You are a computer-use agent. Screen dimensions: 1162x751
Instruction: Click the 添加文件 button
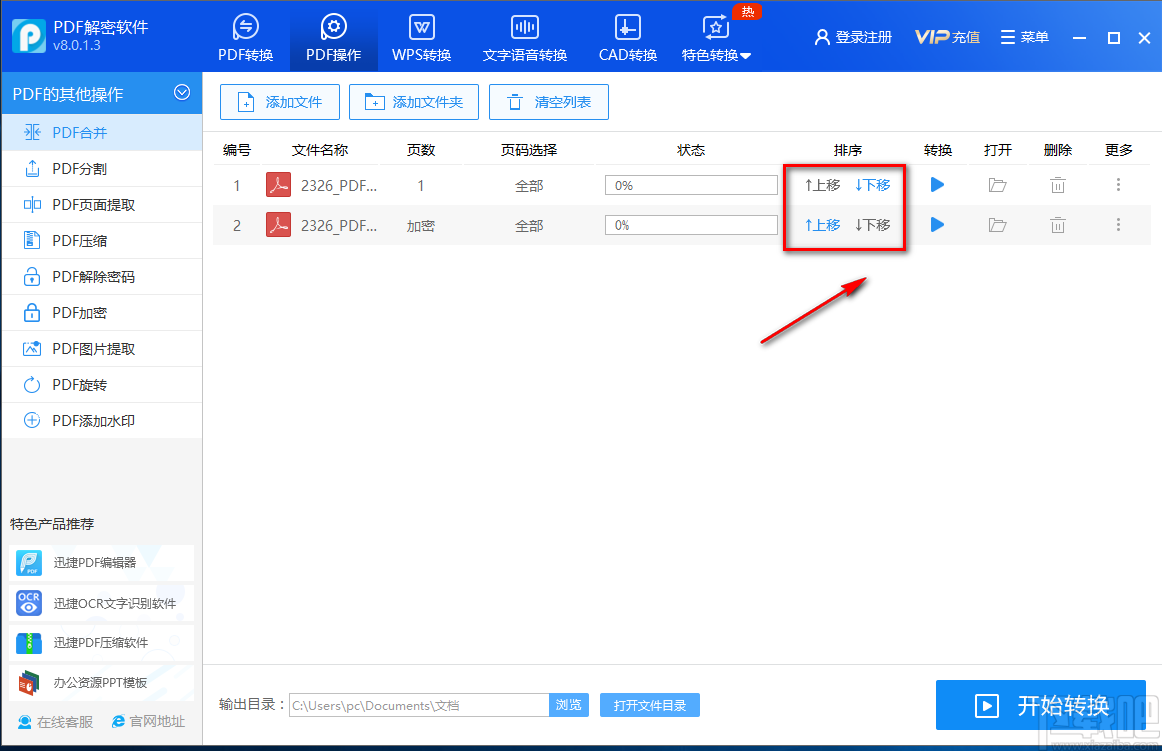279,101
